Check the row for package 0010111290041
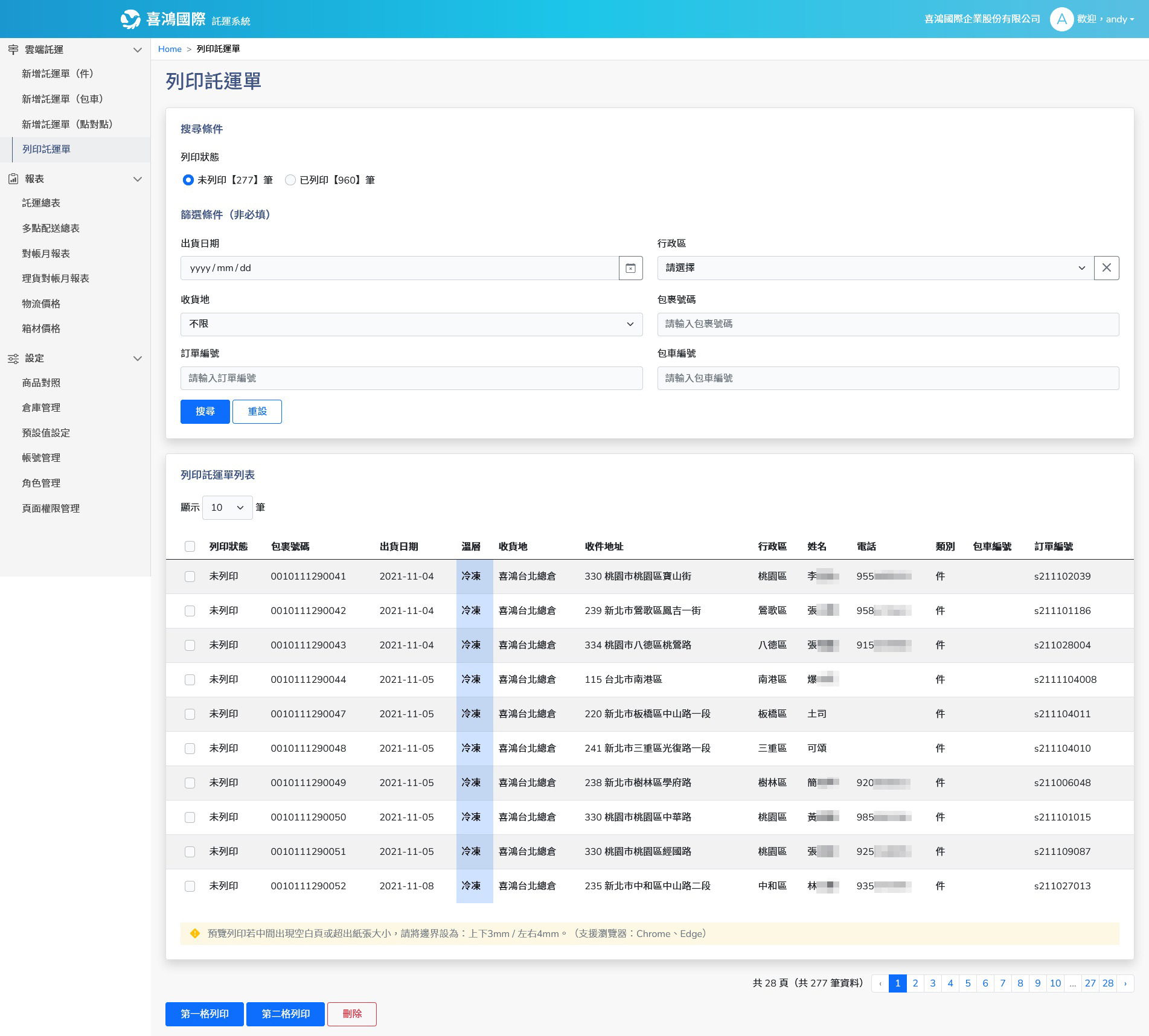The width and height of the screenshot is (1149, 1036). click(190, 577)
